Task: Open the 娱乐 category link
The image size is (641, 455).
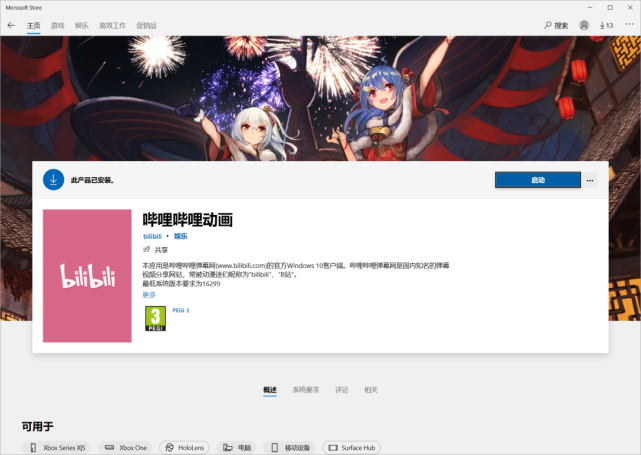Action: click(180, 236)
